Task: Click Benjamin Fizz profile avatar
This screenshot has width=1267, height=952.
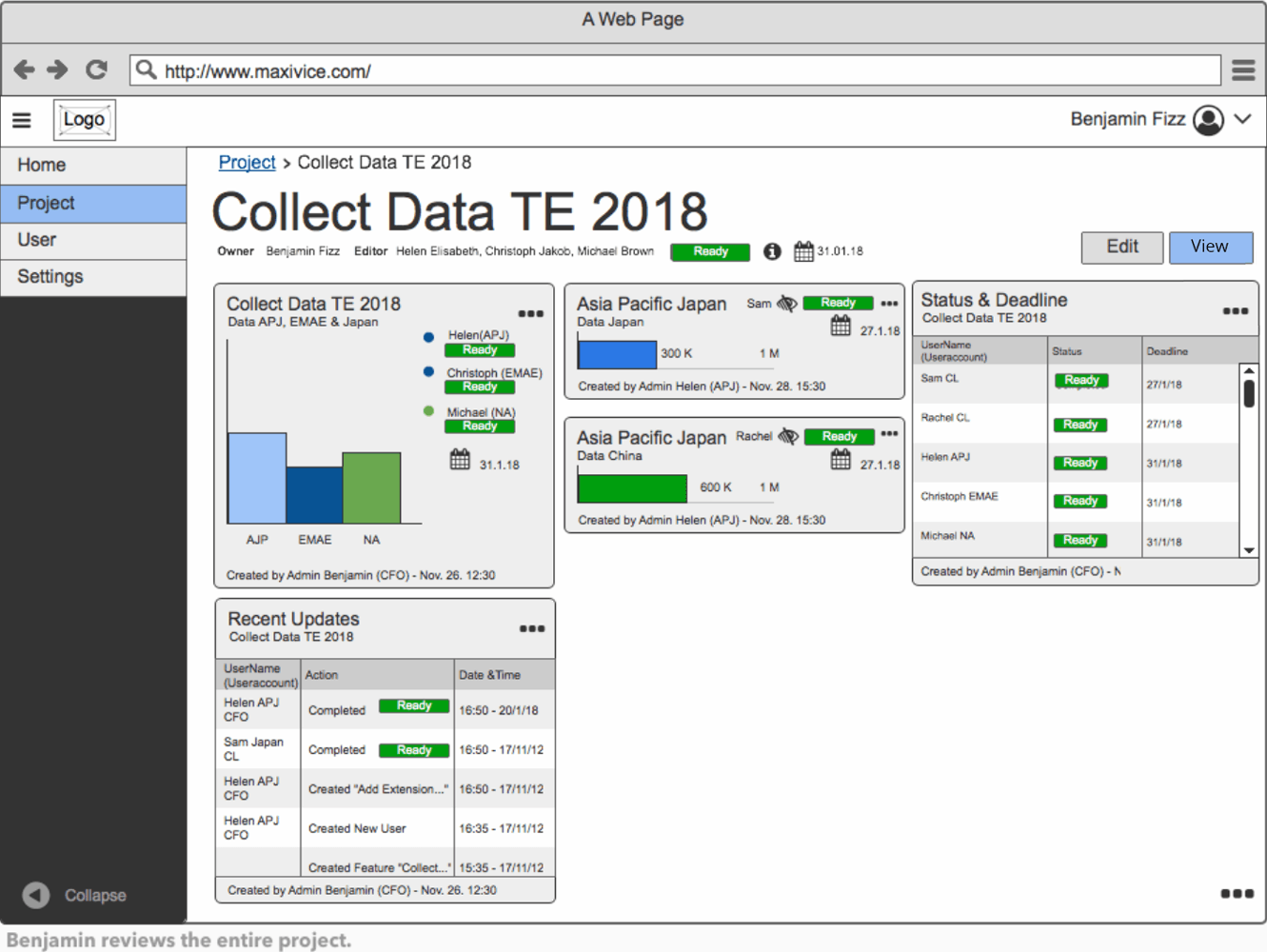Action: tap(1208, 120)
